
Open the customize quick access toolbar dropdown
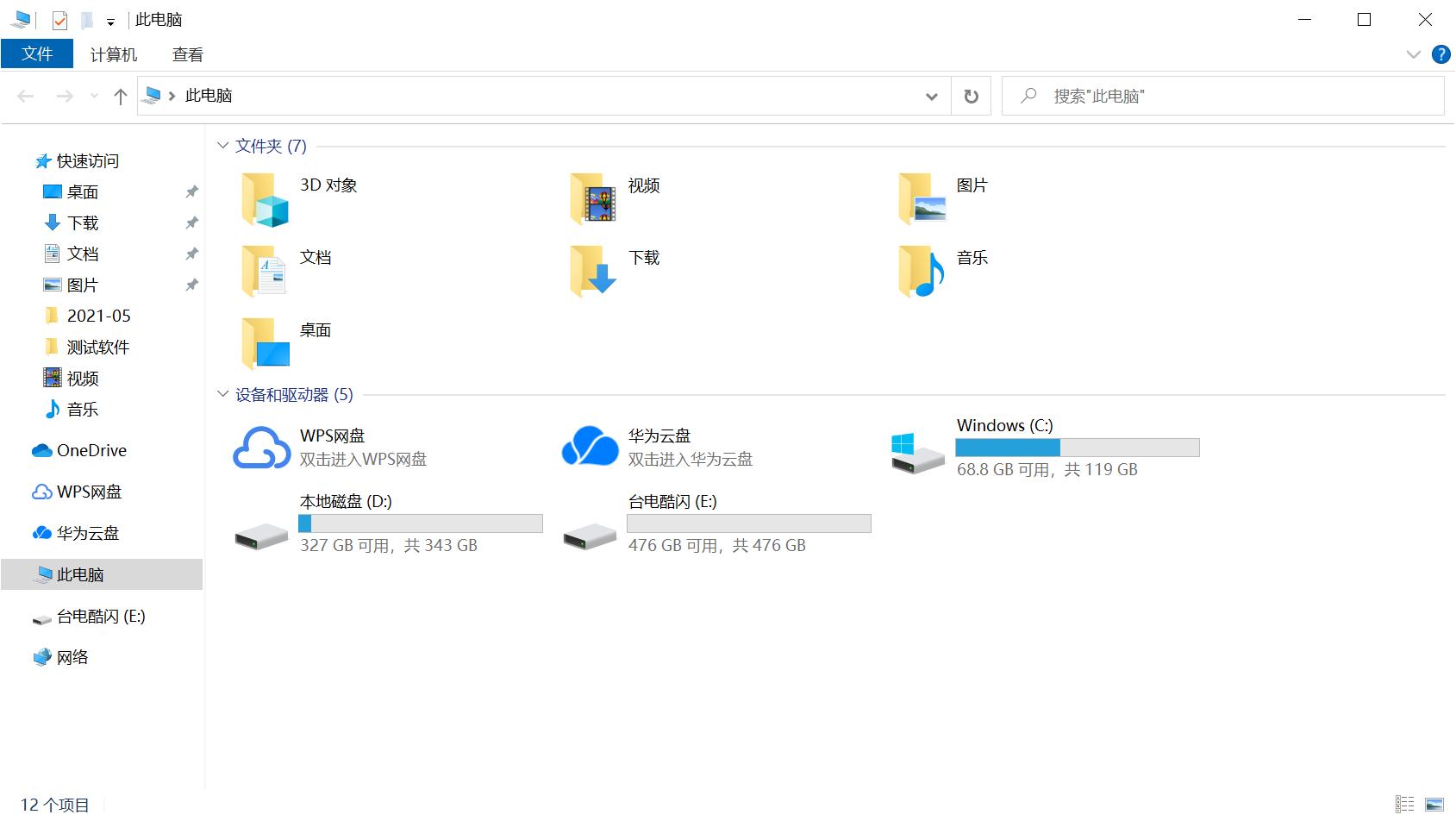click(x=110, y=22)
